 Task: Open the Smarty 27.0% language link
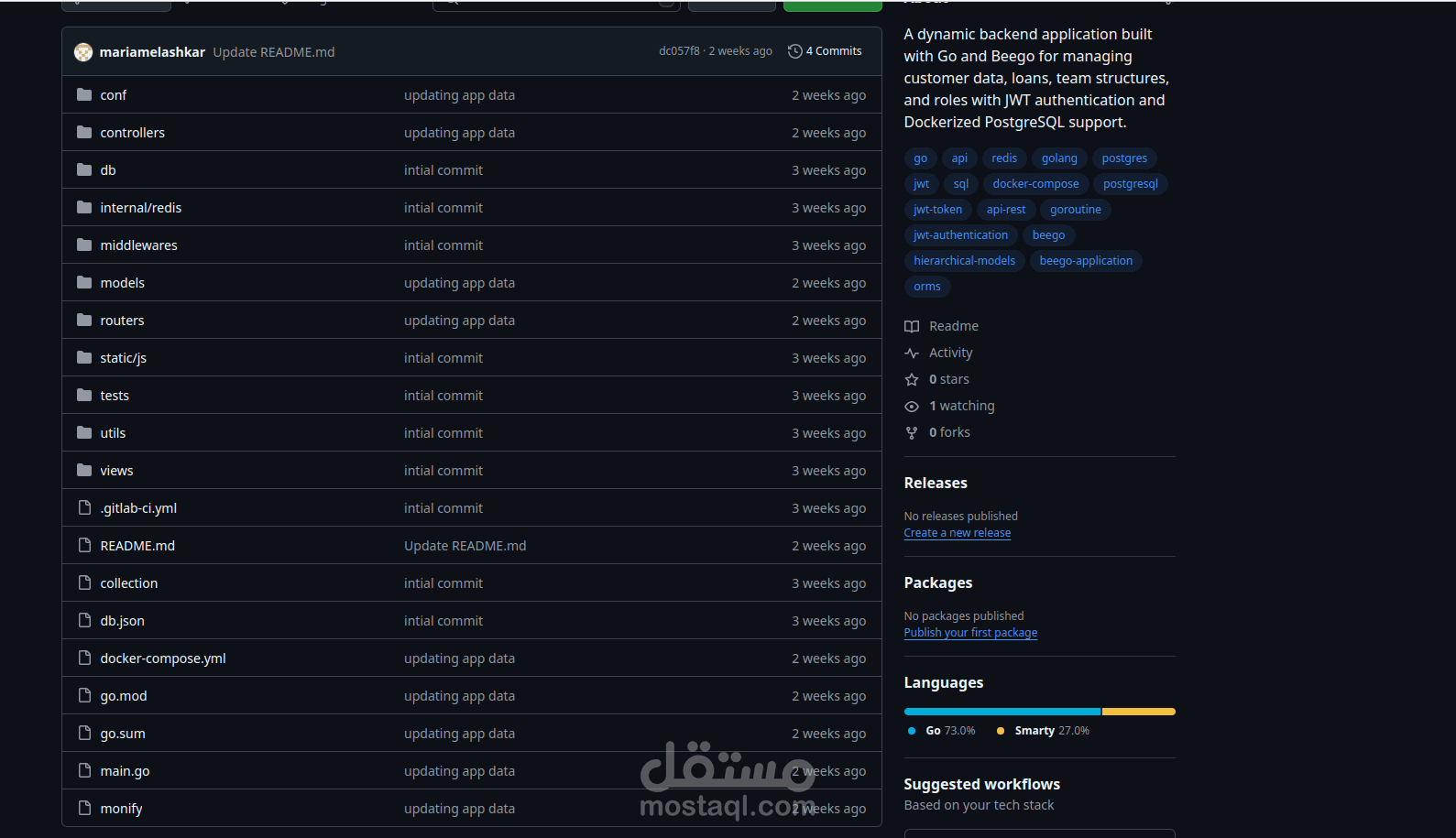pyautogui.click(x=1043, y=731)
